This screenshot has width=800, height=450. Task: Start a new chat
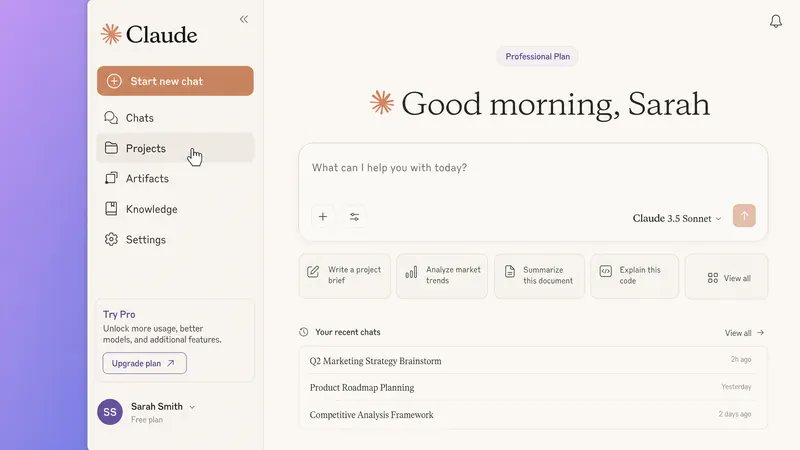coord(175,81)
